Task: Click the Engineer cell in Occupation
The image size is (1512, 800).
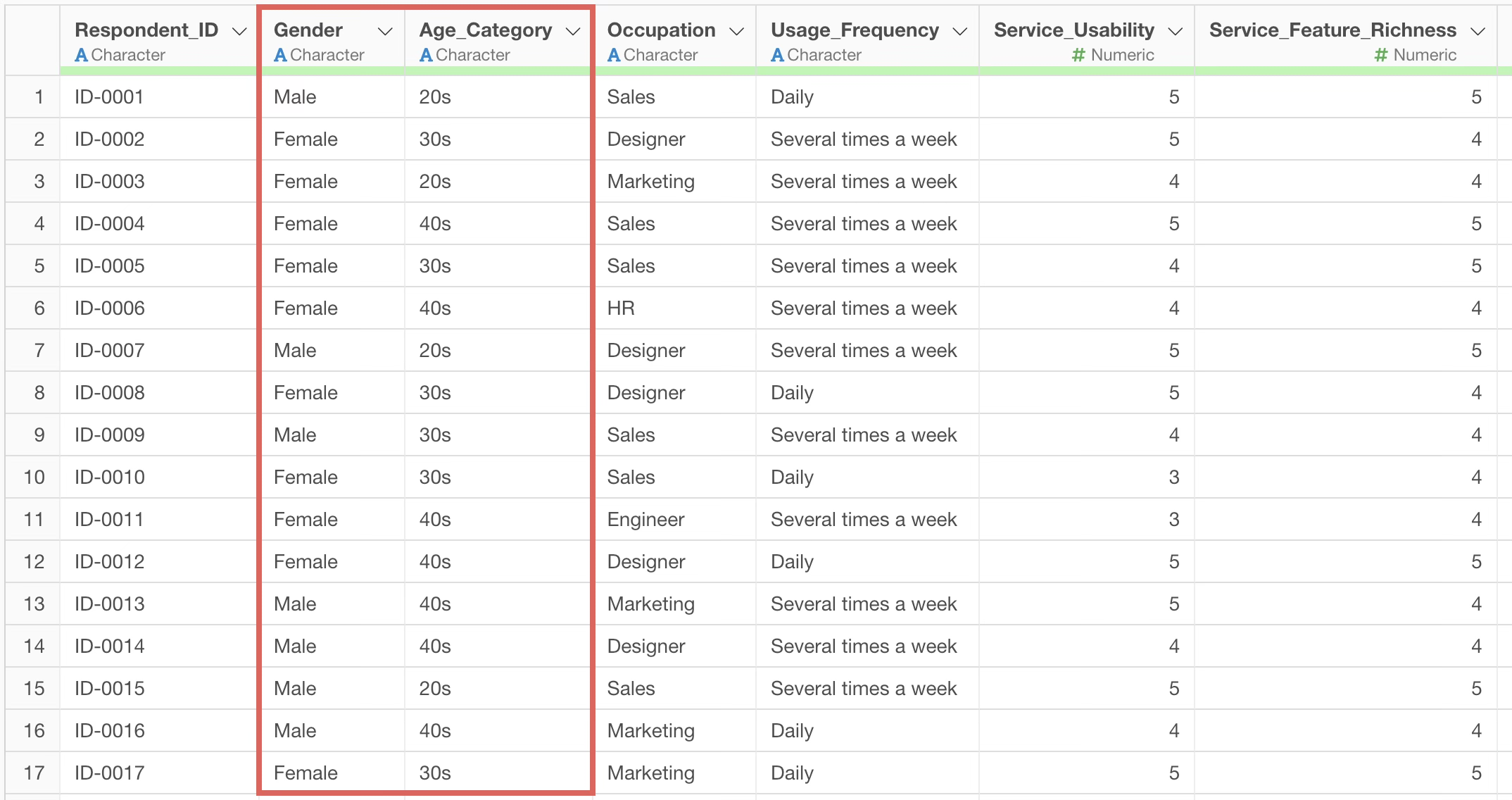Action: [x=645, y=520]
